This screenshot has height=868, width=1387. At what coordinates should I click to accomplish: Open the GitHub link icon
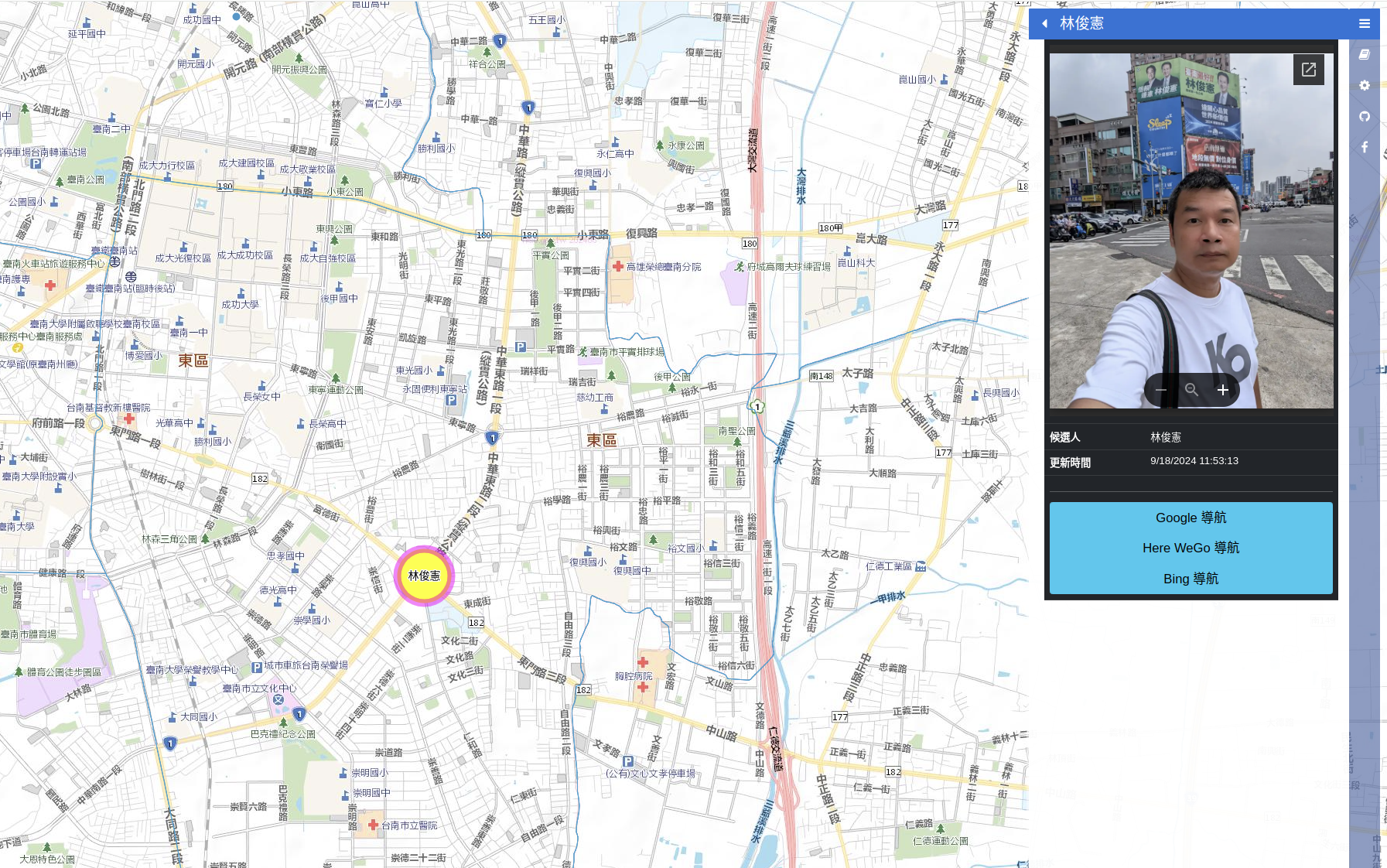pyautogui.click(x=1365, y=116)
